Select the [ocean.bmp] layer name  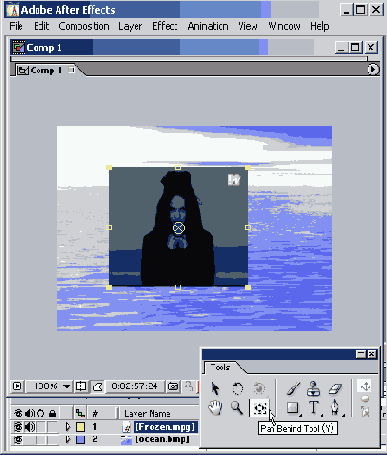[x=162, y=439]
